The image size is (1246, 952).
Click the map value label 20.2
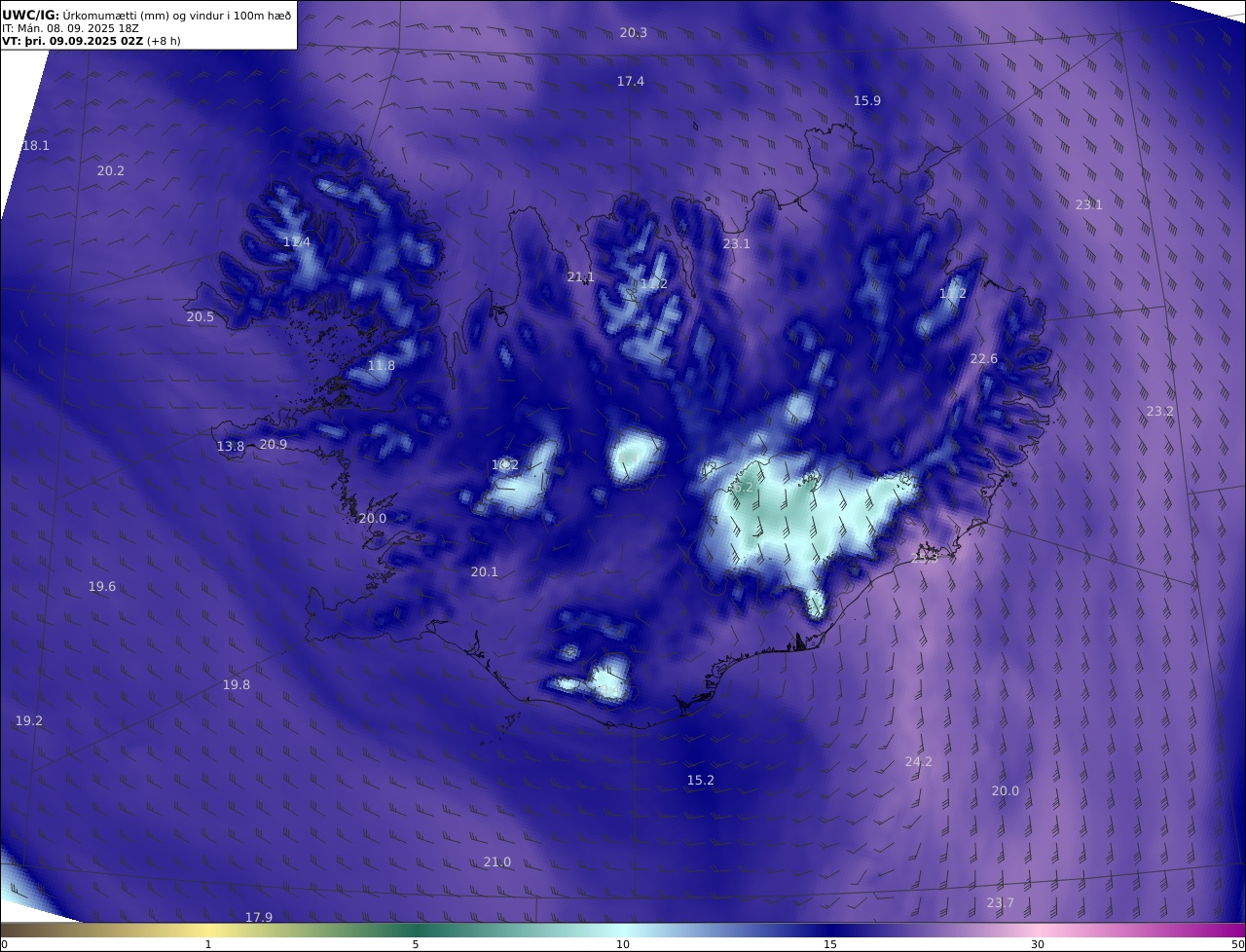coord(110,170)
